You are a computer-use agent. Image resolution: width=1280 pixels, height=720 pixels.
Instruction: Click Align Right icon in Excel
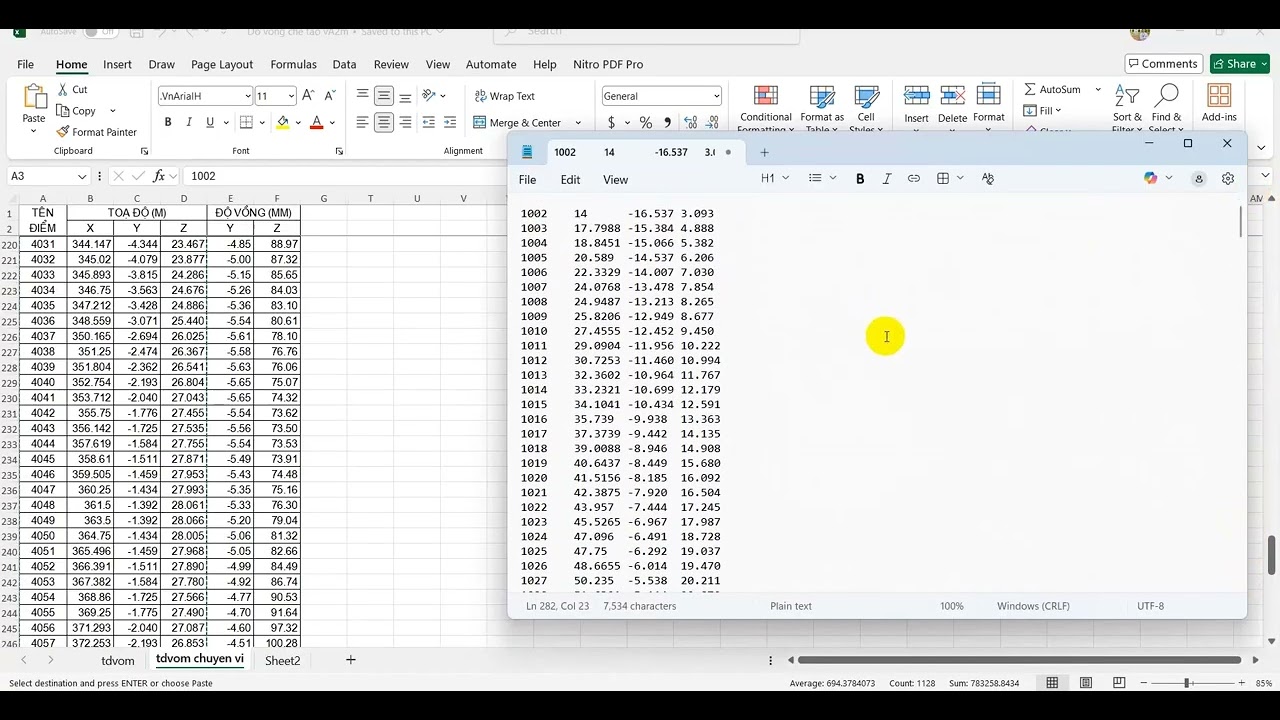tap(405, 123)
